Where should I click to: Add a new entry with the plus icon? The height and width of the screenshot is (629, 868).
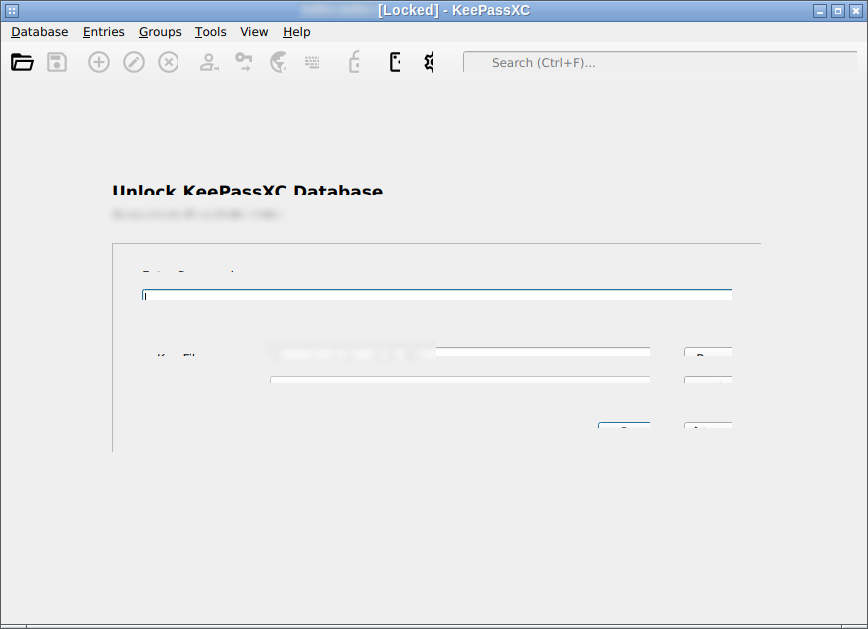[x=99, y=62]
